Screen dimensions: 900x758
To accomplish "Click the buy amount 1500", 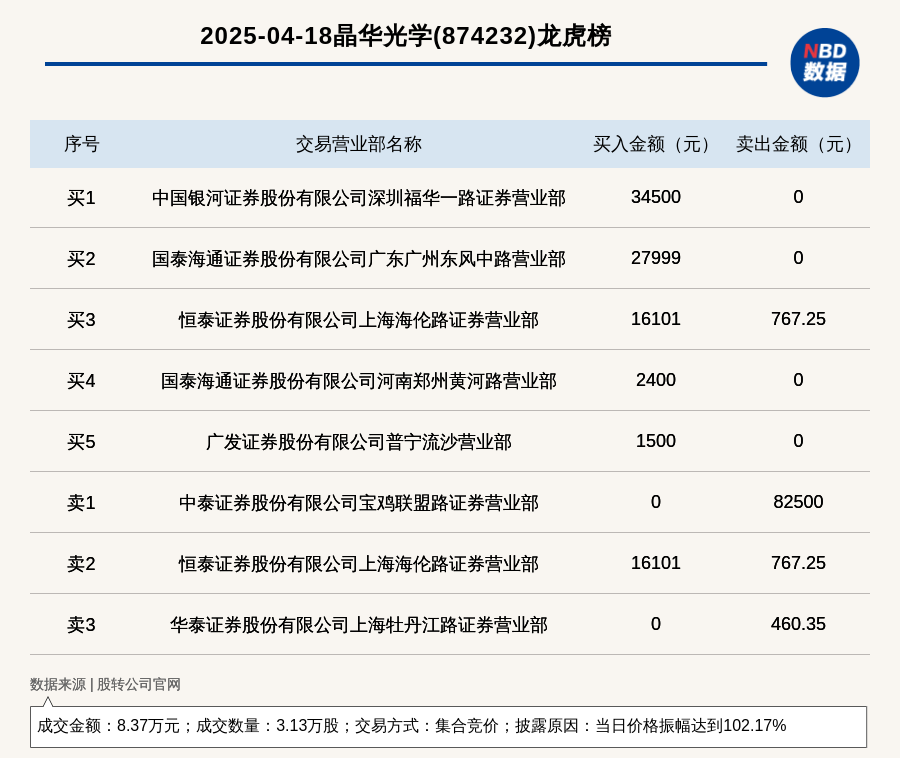I will tap(655, 441).
